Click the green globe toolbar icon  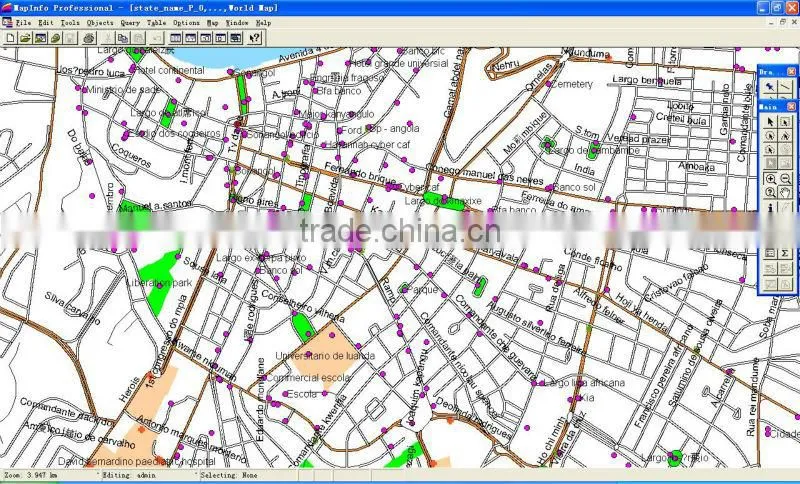(55, 38)
